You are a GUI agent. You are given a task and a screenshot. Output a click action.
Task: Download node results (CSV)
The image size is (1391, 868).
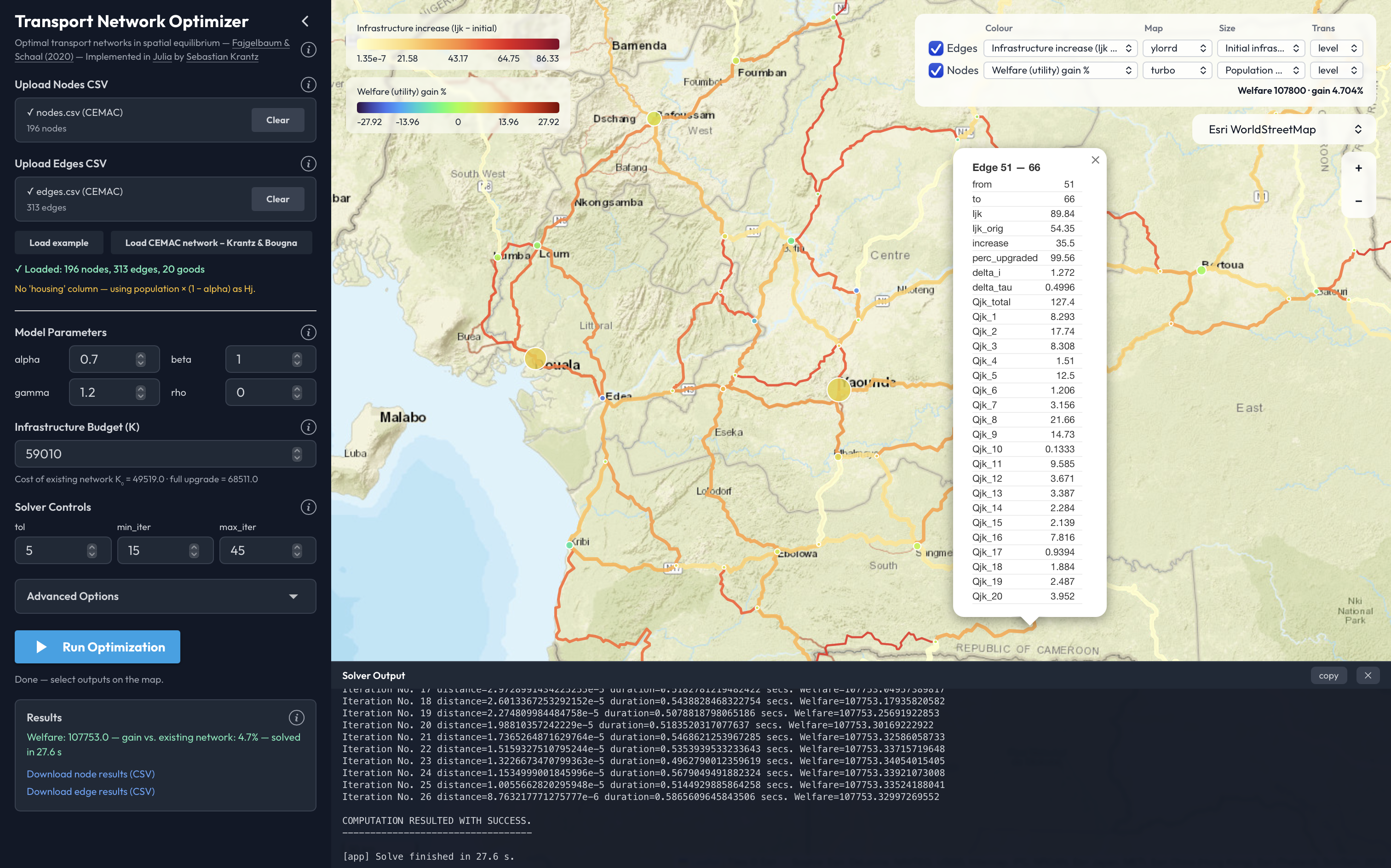(x=91, y=774)
